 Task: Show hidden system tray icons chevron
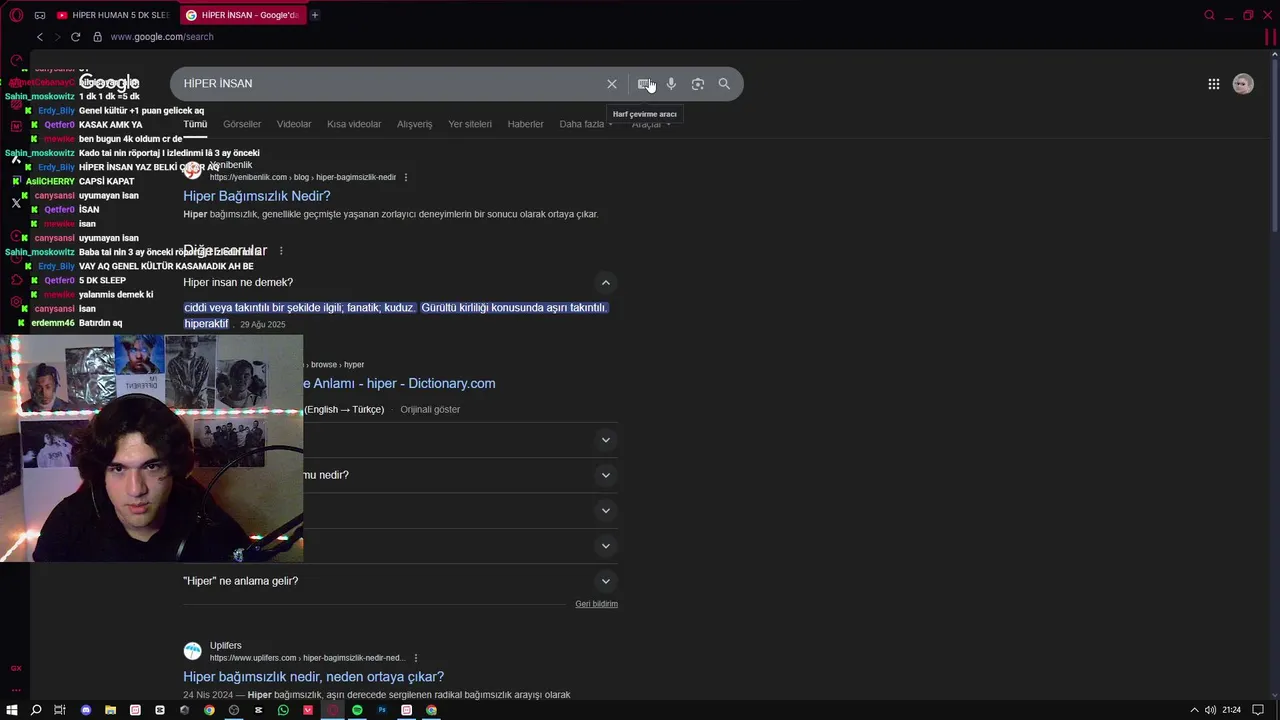(x=1194, y=710)
